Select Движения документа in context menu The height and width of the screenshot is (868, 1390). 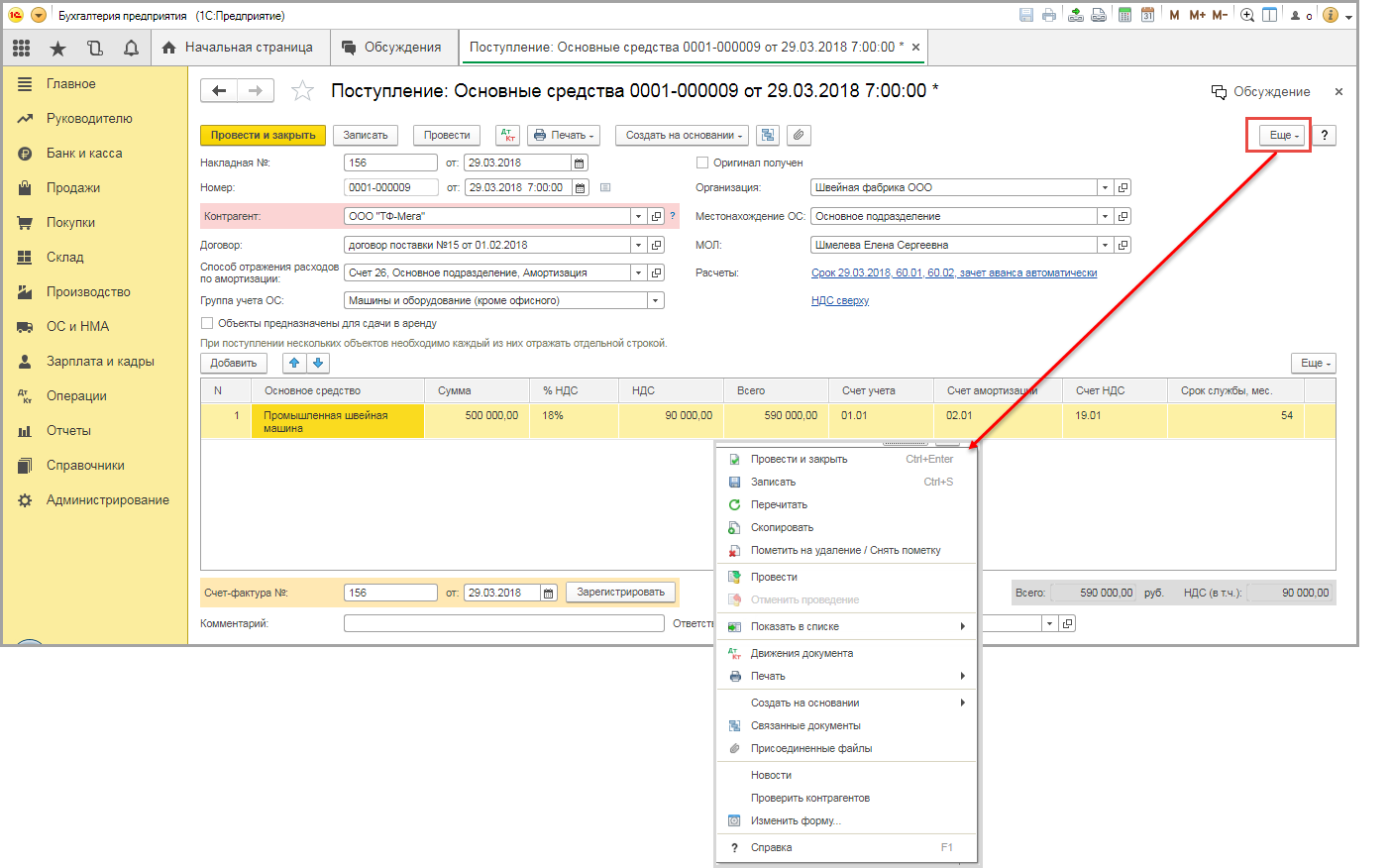[x=801, y=653]
